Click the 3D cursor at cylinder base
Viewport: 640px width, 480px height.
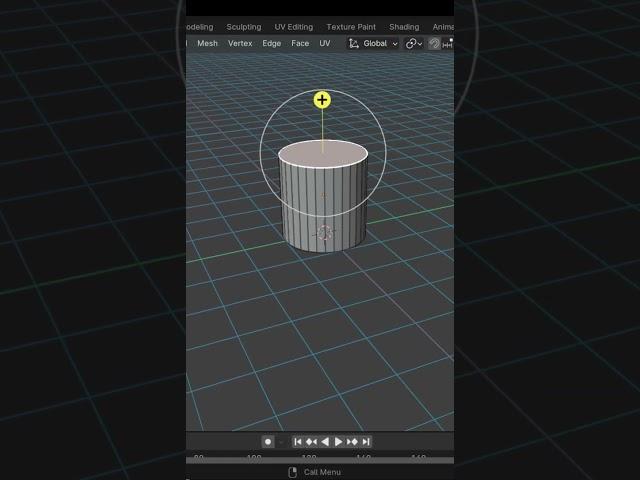[x=325, y=233]
